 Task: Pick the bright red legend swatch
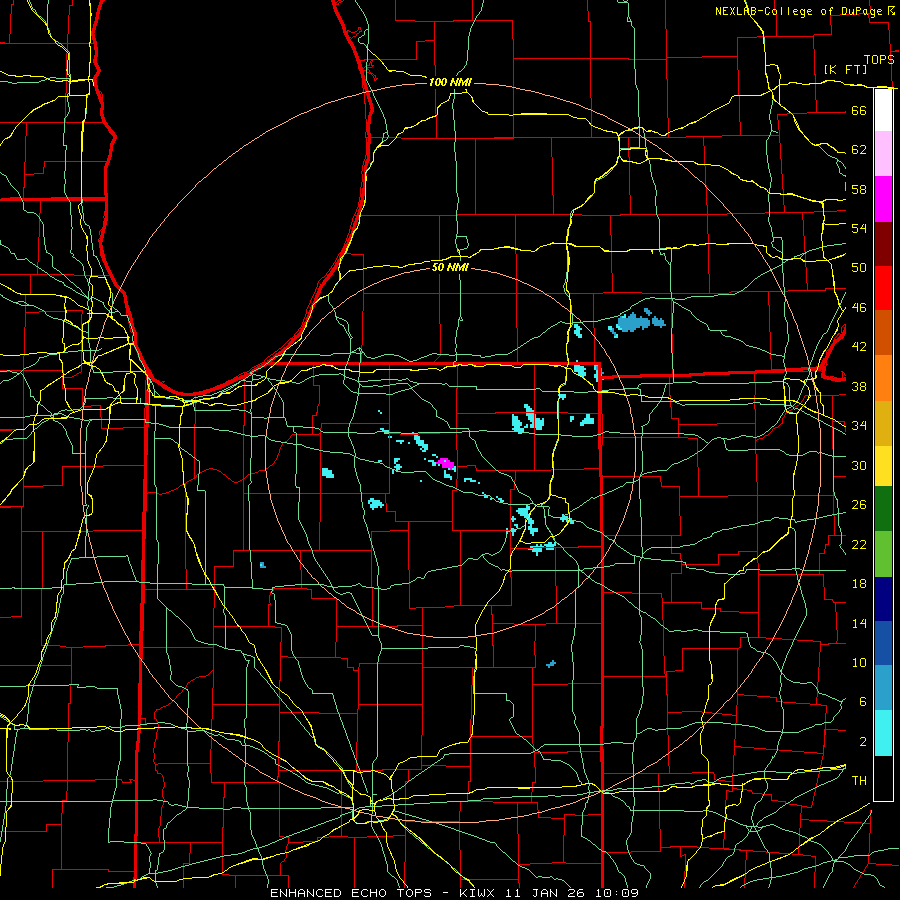pos(883,288)
